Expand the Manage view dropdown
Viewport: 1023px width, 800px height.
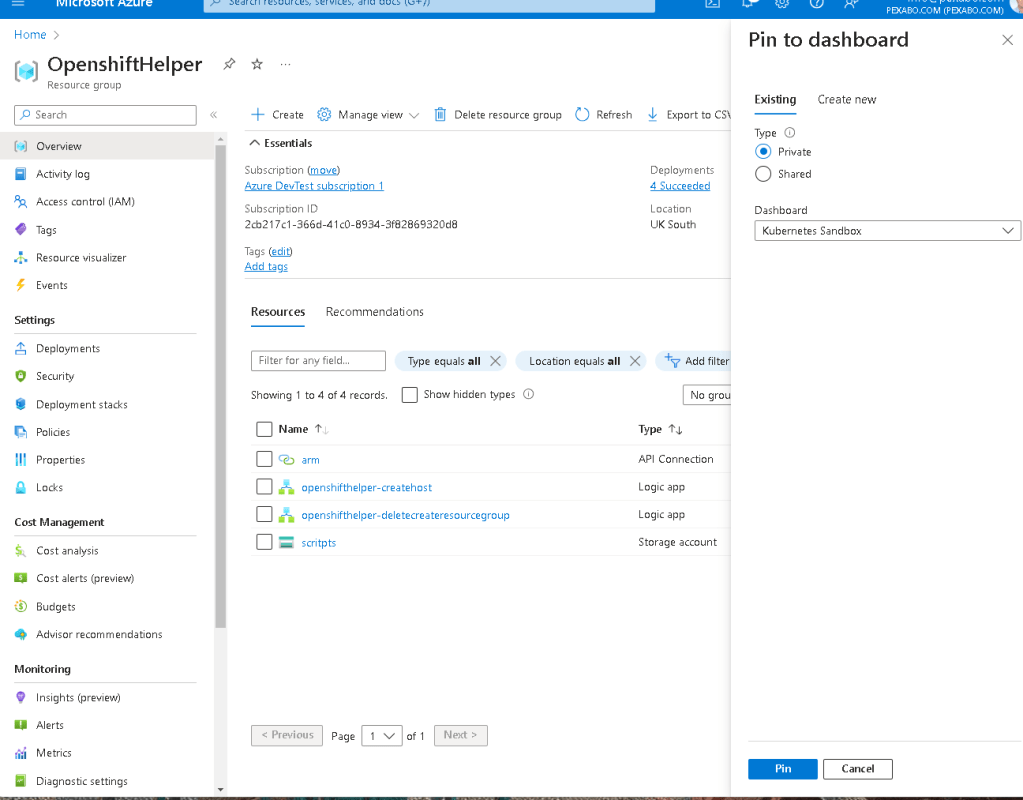(369, 115)
